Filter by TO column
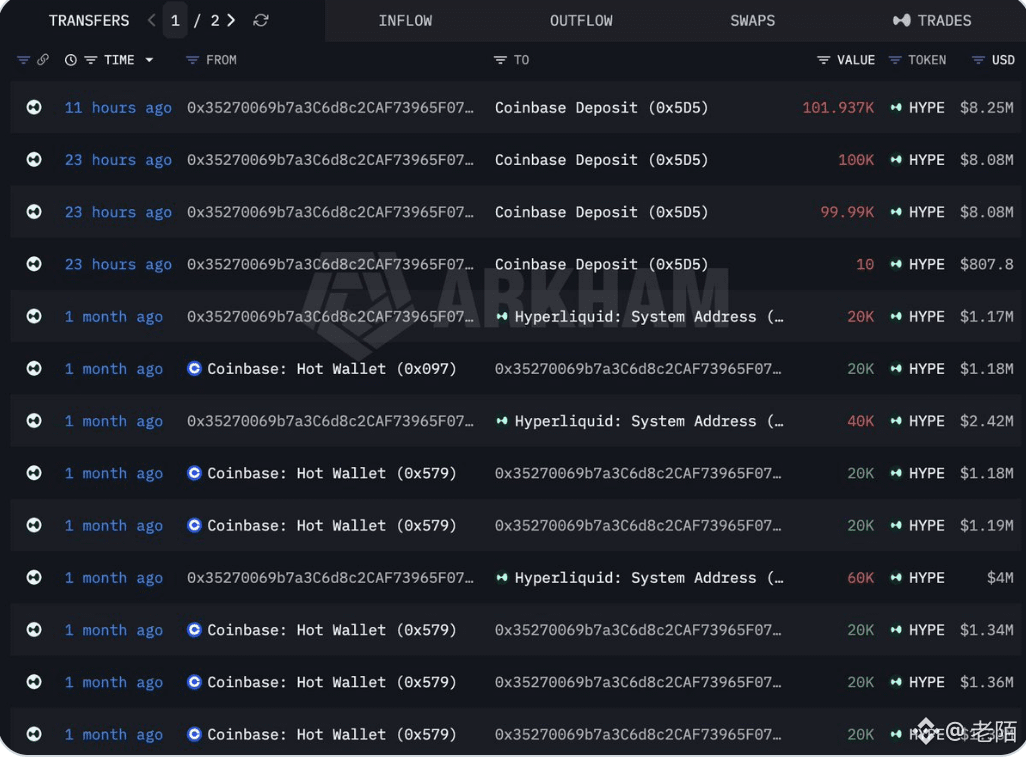 tap(500, 60)
